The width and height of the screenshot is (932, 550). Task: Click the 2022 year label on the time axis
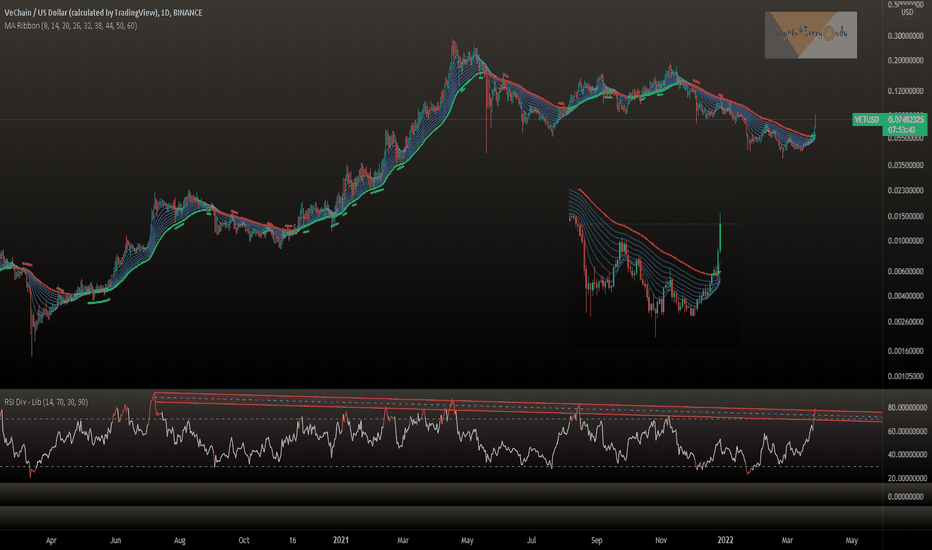(725, 540)
